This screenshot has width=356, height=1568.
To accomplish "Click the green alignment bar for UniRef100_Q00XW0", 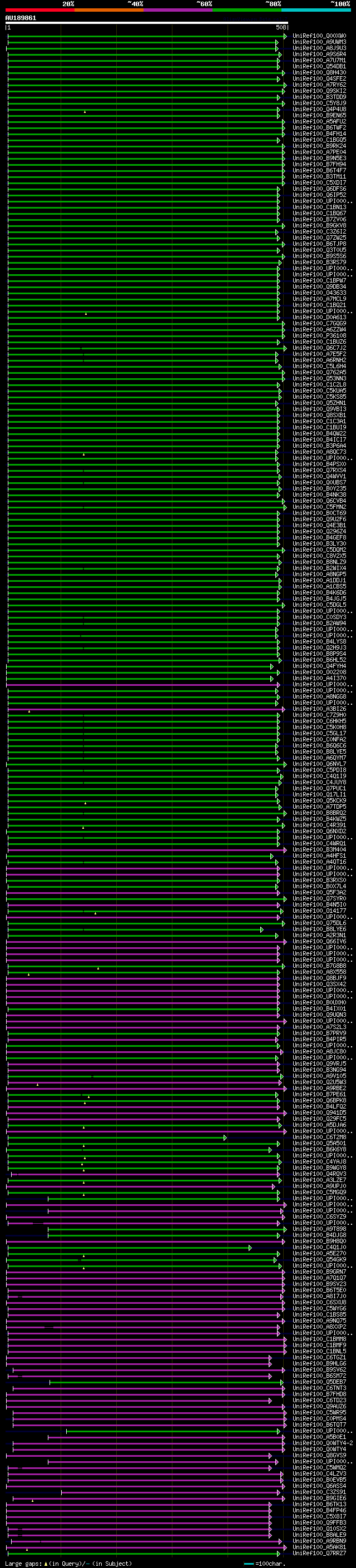I will (146, 36).
